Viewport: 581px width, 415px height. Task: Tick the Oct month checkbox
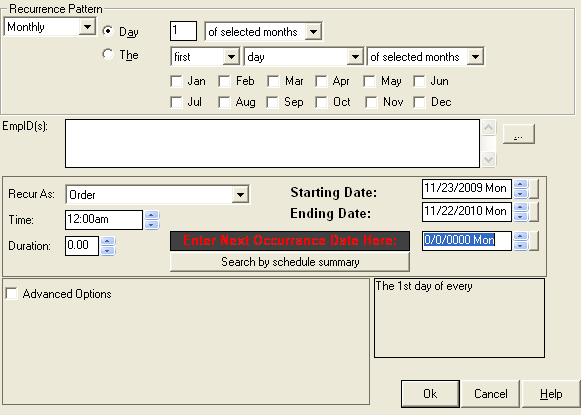pyautogui.click(x=321, y=102)
